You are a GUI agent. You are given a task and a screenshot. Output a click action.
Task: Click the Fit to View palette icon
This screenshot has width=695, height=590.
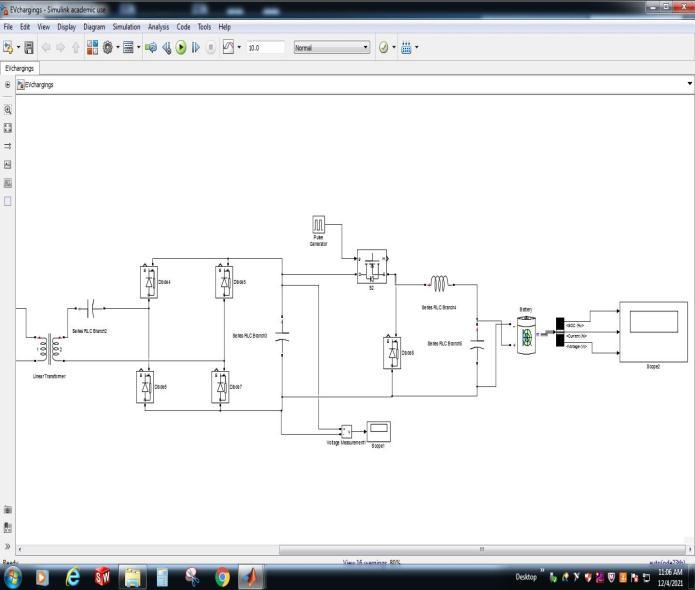[8, 128]
